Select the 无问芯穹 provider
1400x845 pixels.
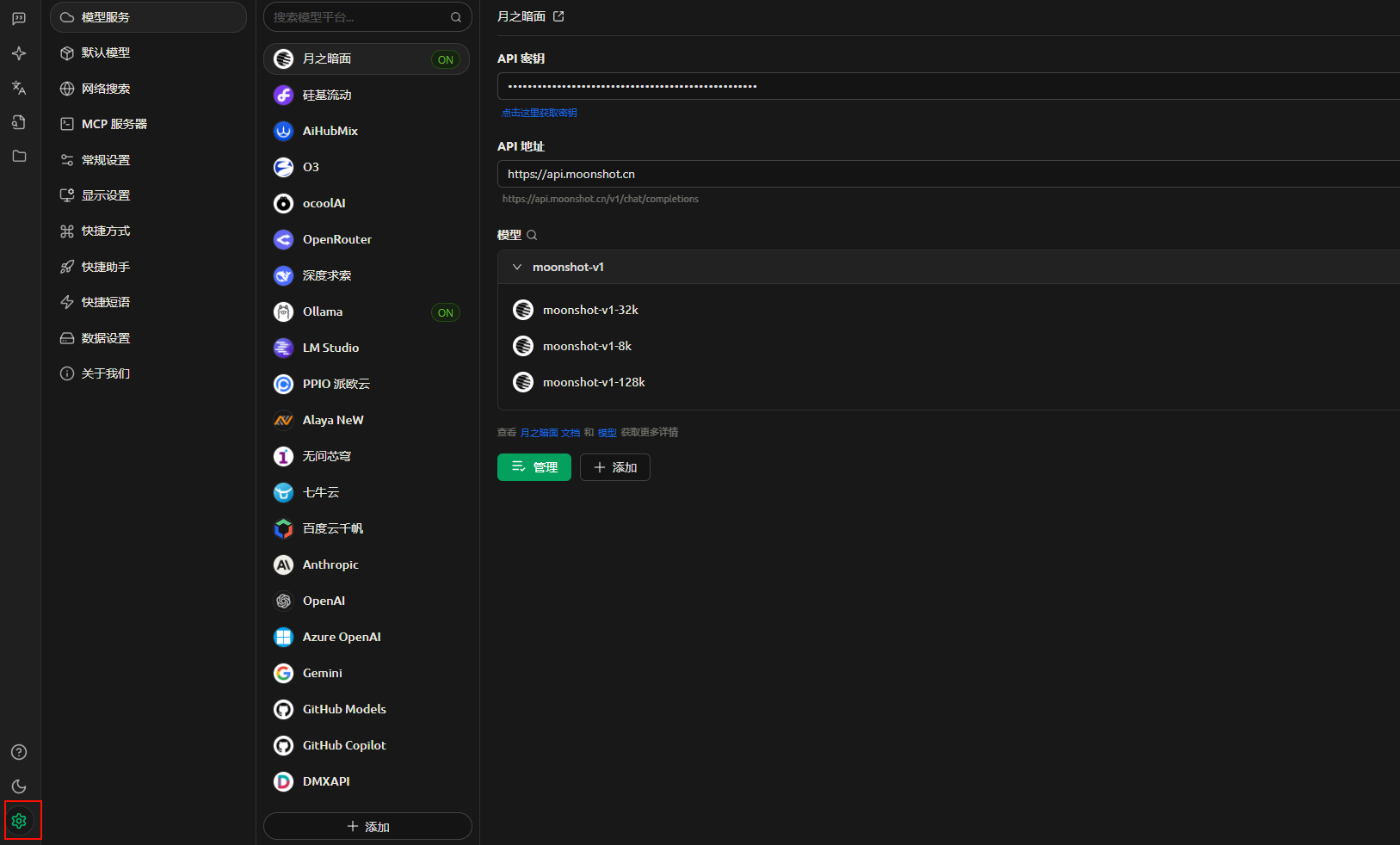[367, 456]
